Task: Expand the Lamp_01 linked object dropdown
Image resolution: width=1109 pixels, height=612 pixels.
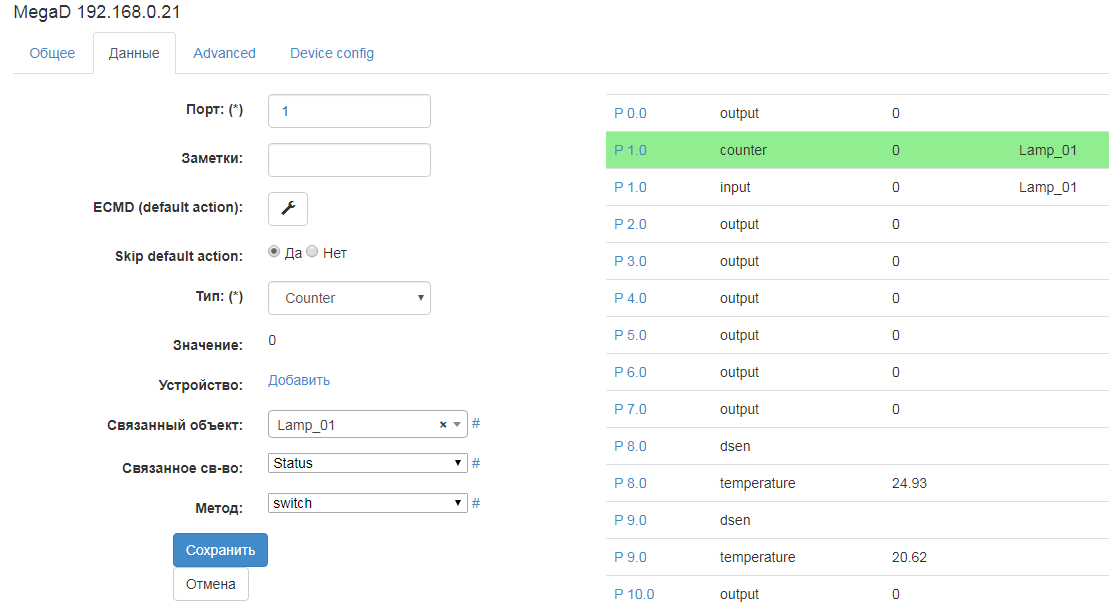Action: (x=457, y=425)
